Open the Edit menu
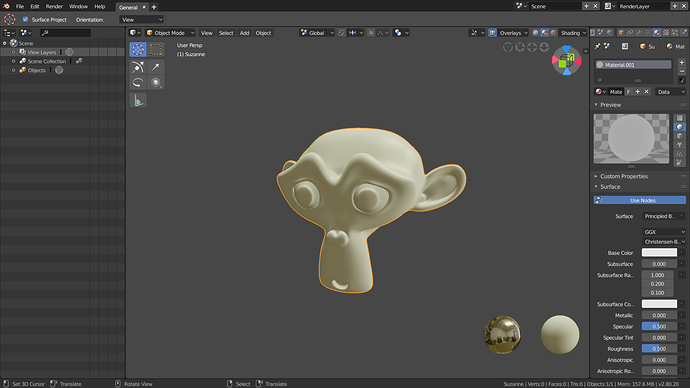The height and width of the screenshot is (388, 690). pyautogui.click(x=35, y=6)
